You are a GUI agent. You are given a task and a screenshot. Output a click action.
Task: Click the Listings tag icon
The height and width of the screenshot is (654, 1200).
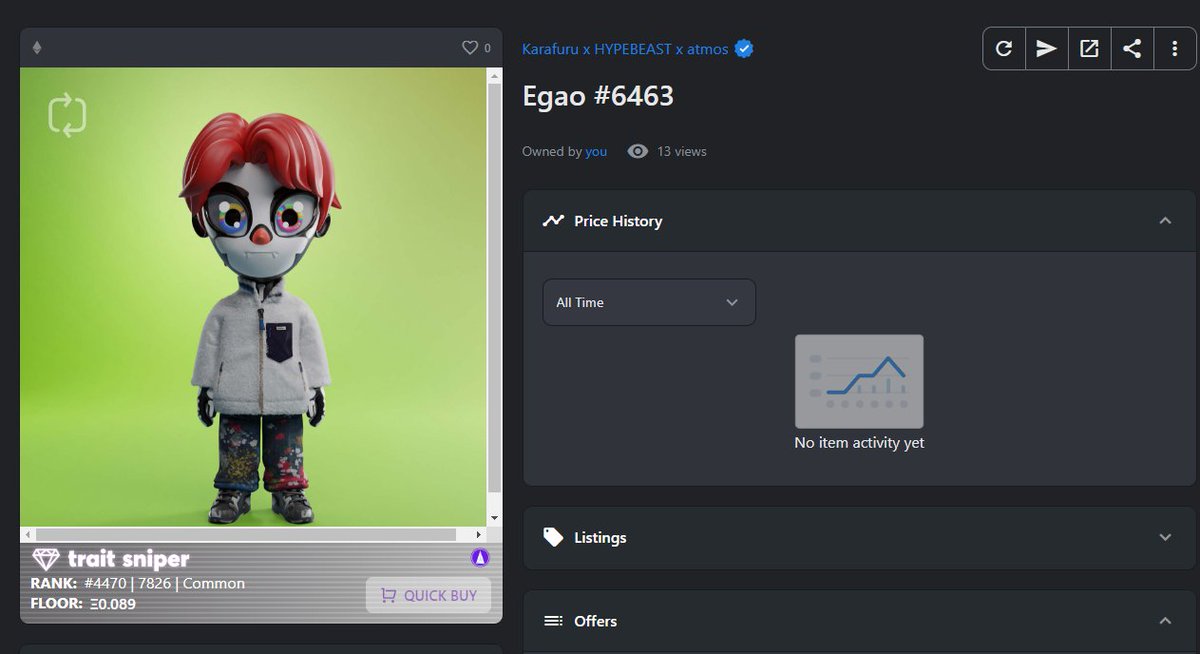click(x=553, y=537)
